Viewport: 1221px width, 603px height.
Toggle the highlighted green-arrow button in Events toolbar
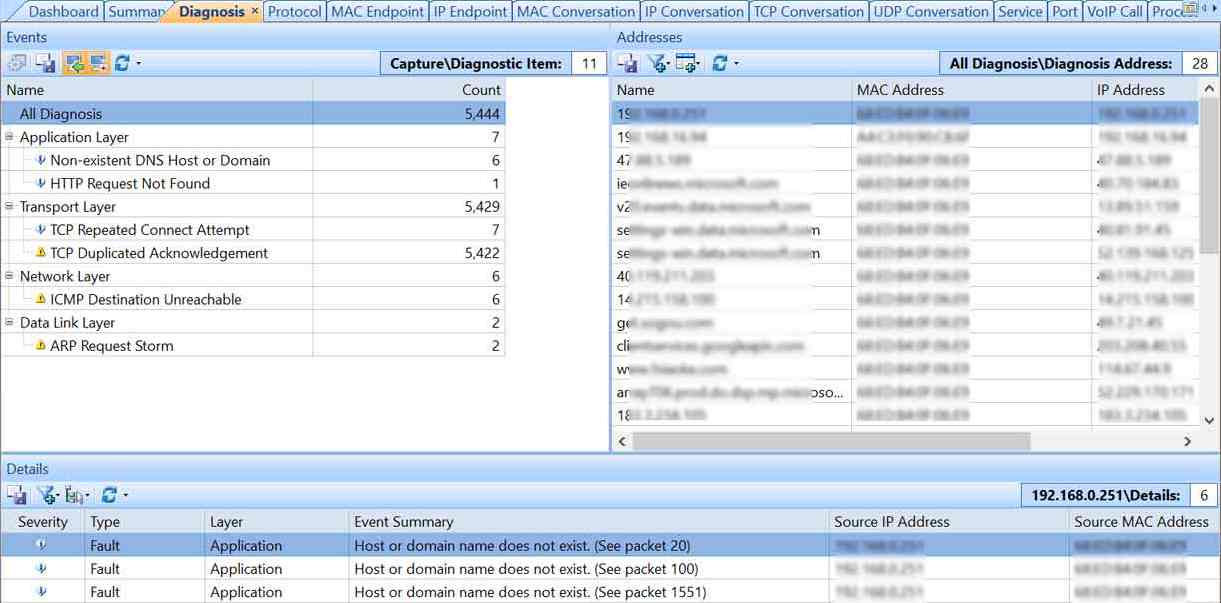click(x=73, y=63)
